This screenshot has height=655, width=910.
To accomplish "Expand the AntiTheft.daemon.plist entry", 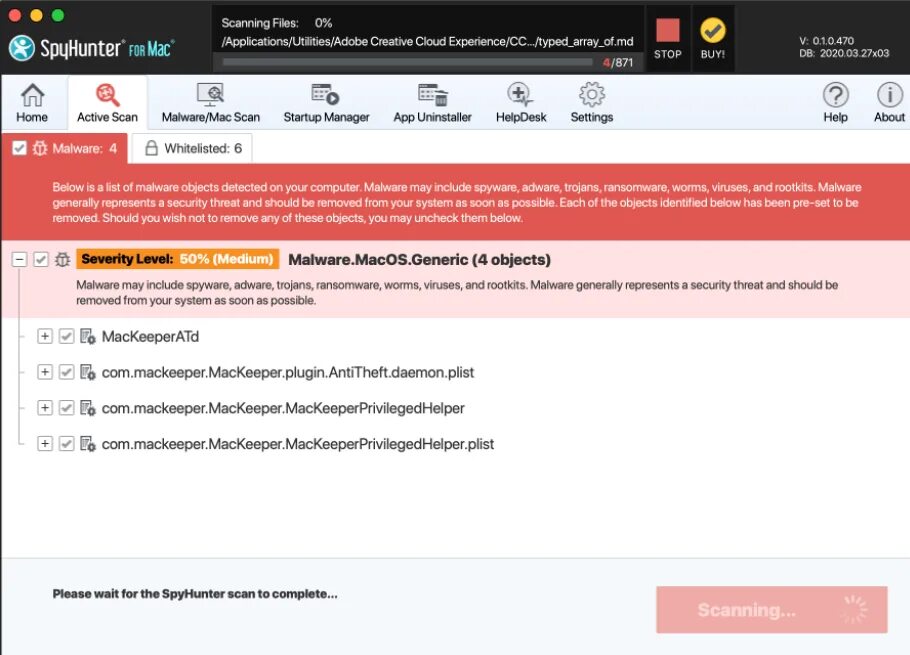I will point(45,372).
